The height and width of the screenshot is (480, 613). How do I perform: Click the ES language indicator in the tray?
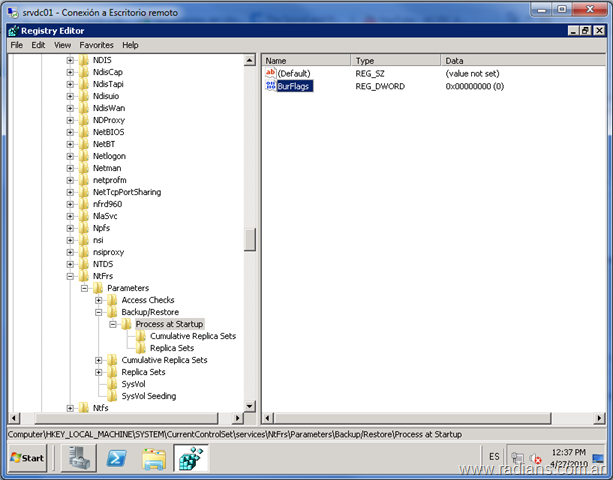click(494, 457)
